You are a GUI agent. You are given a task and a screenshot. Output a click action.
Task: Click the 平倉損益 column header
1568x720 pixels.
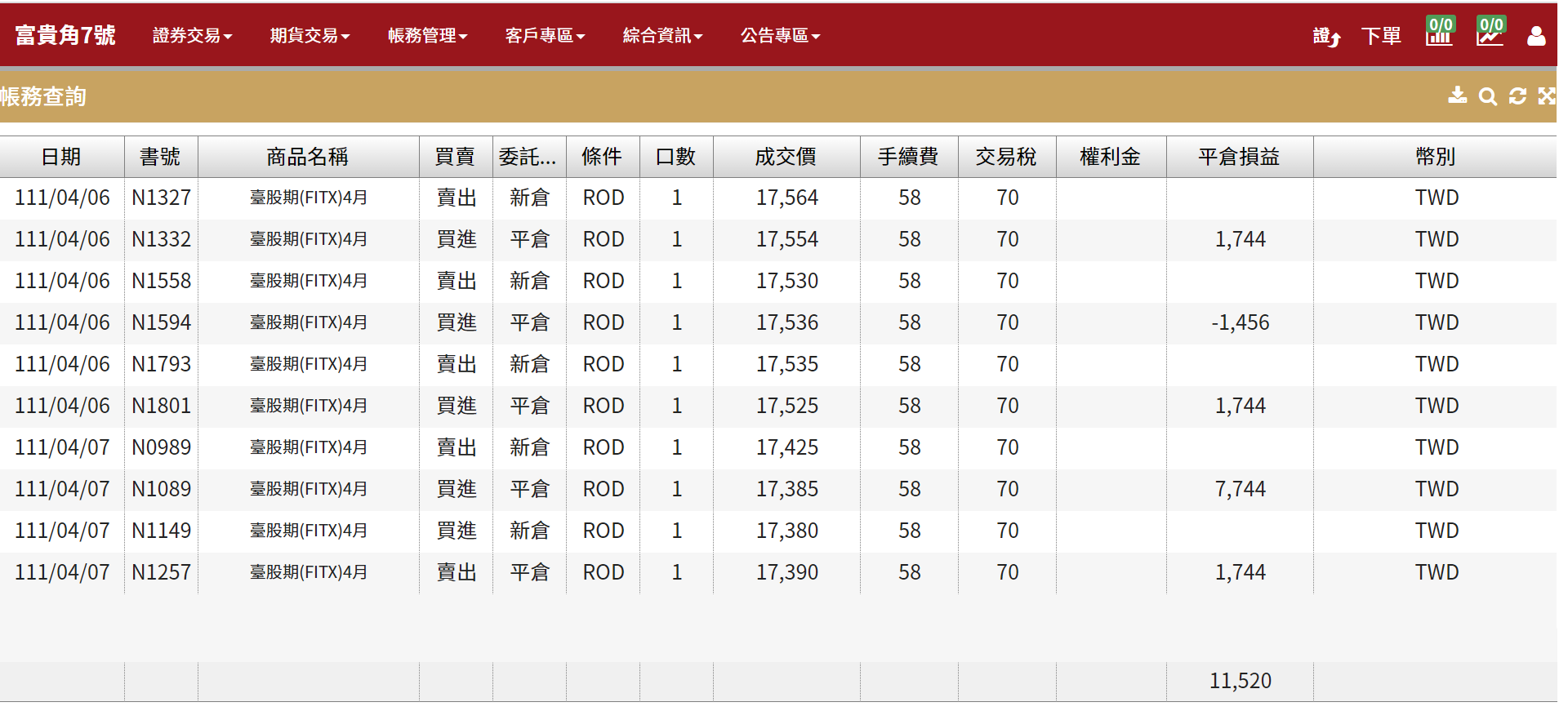(1239, 157)
